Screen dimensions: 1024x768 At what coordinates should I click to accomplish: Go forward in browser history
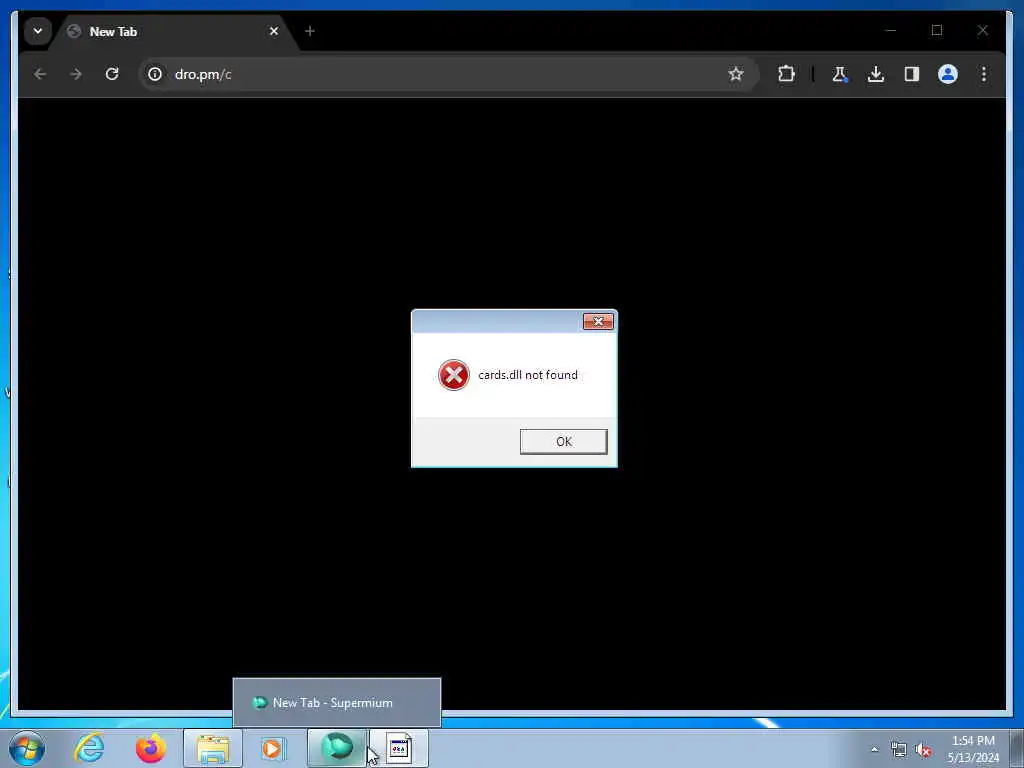pyautogui.click(x=76, y=74)
